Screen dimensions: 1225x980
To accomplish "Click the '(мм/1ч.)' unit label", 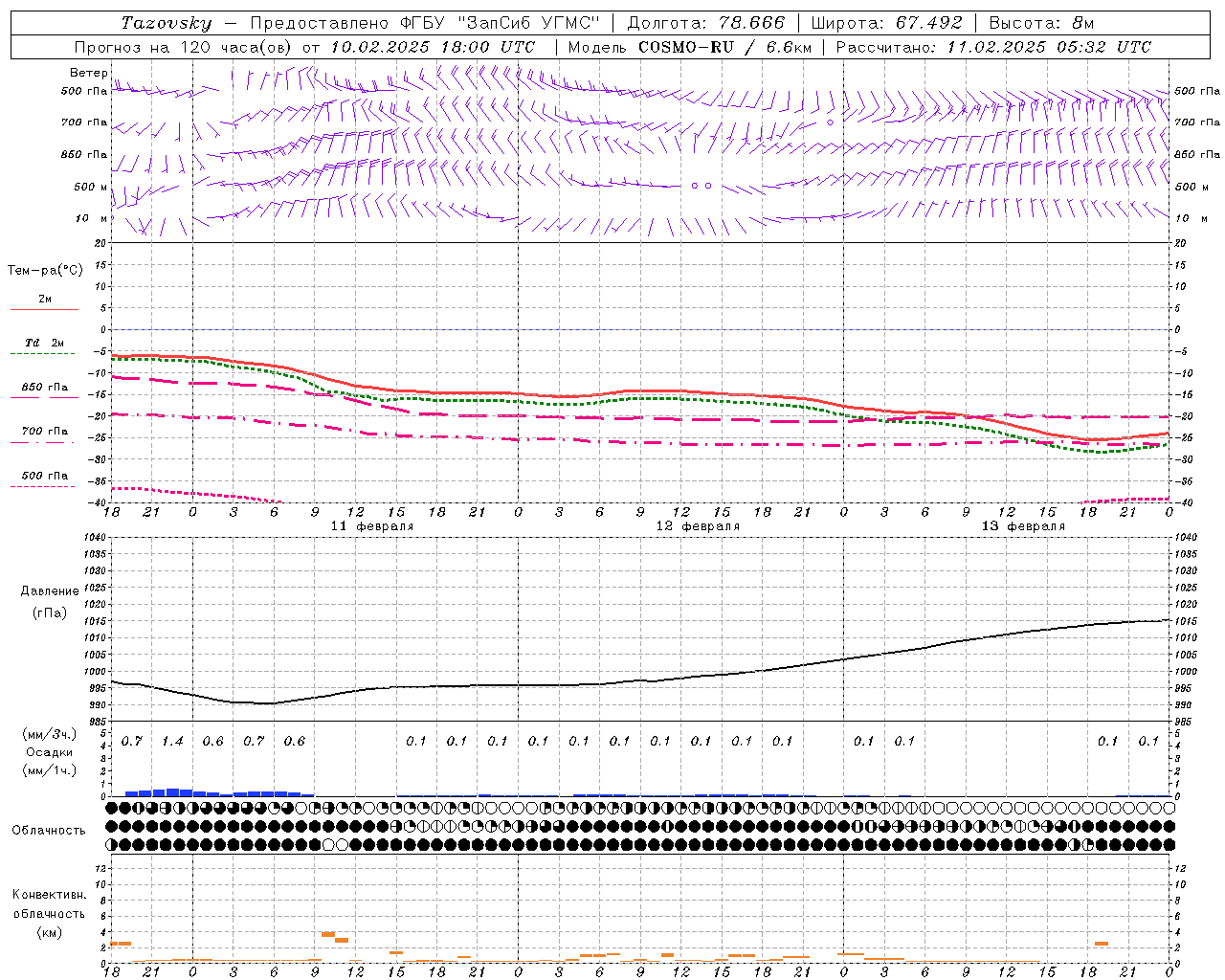I will click(x=50, y=770).
